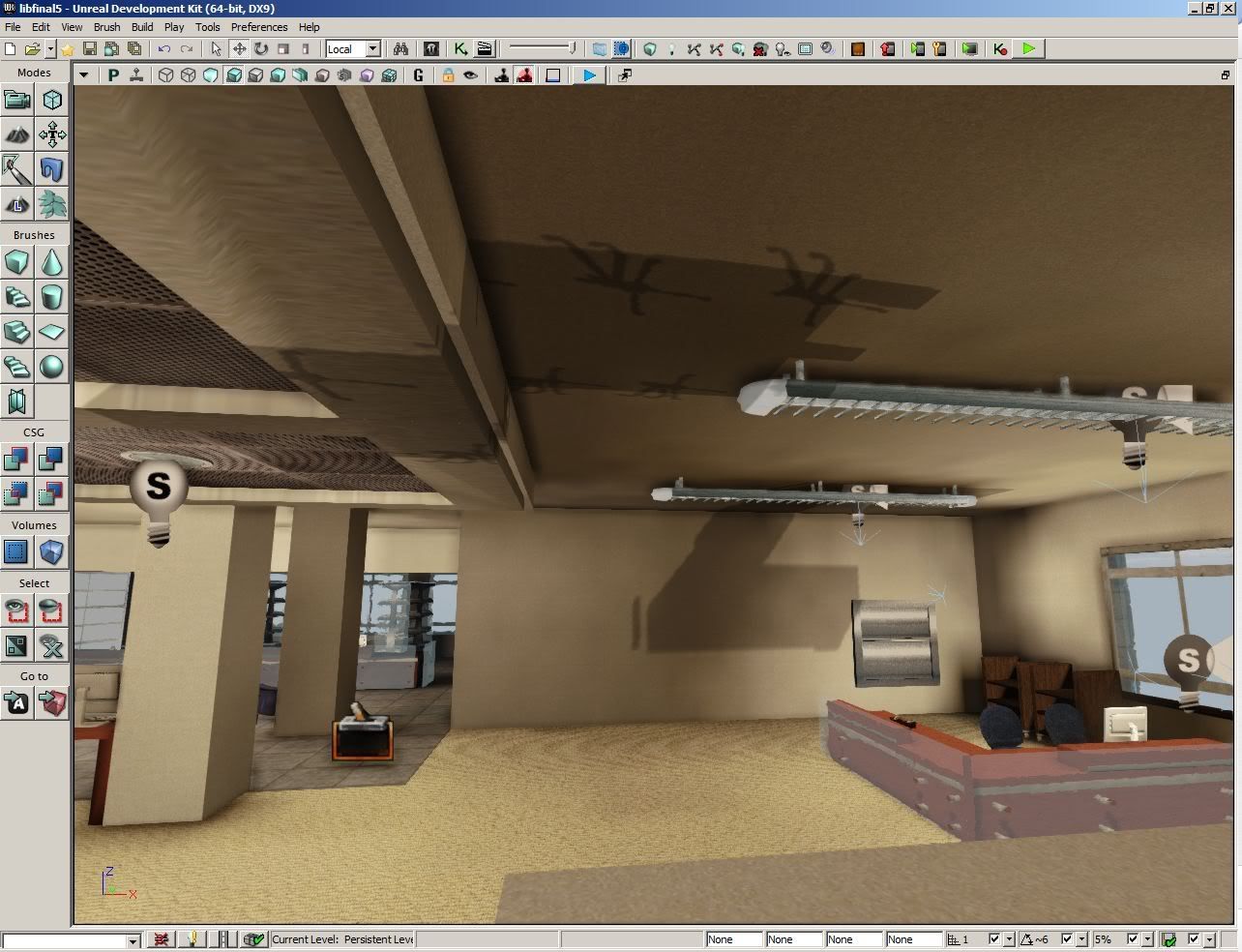Create a Curved Staircase brush
This screenshot has height=952, width=1242.
pyautogui.click(x=16, y=297)
